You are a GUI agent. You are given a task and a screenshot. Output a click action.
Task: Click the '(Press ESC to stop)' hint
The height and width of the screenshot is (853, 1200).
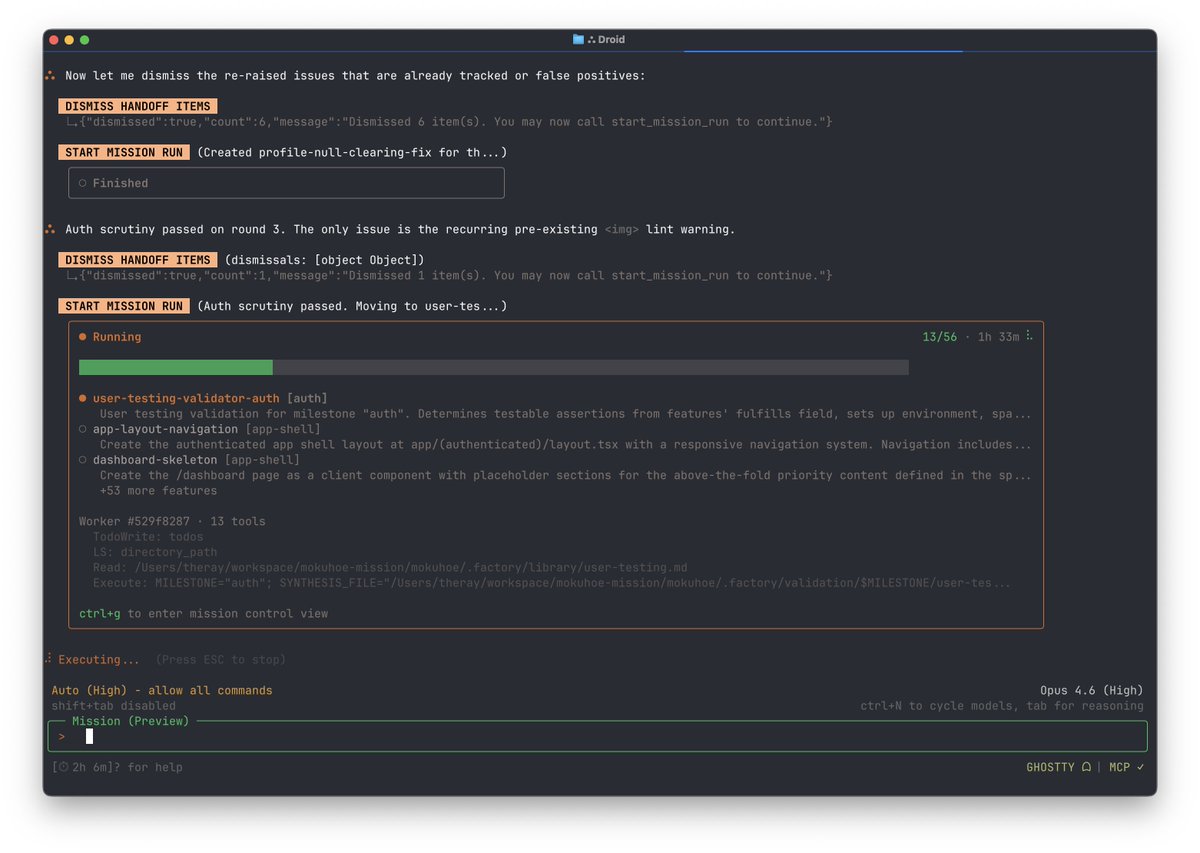(221, 660)
